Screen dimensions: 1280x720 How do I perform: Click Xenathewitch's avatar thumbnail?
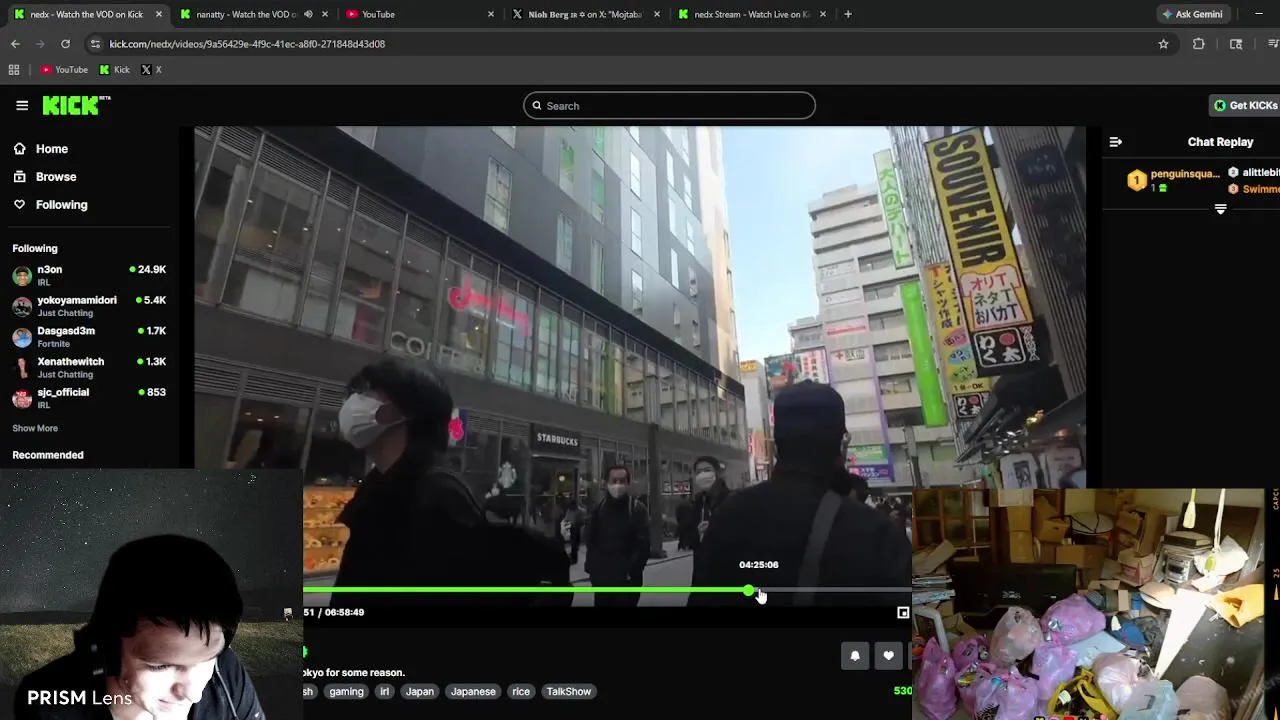point(22,368)
